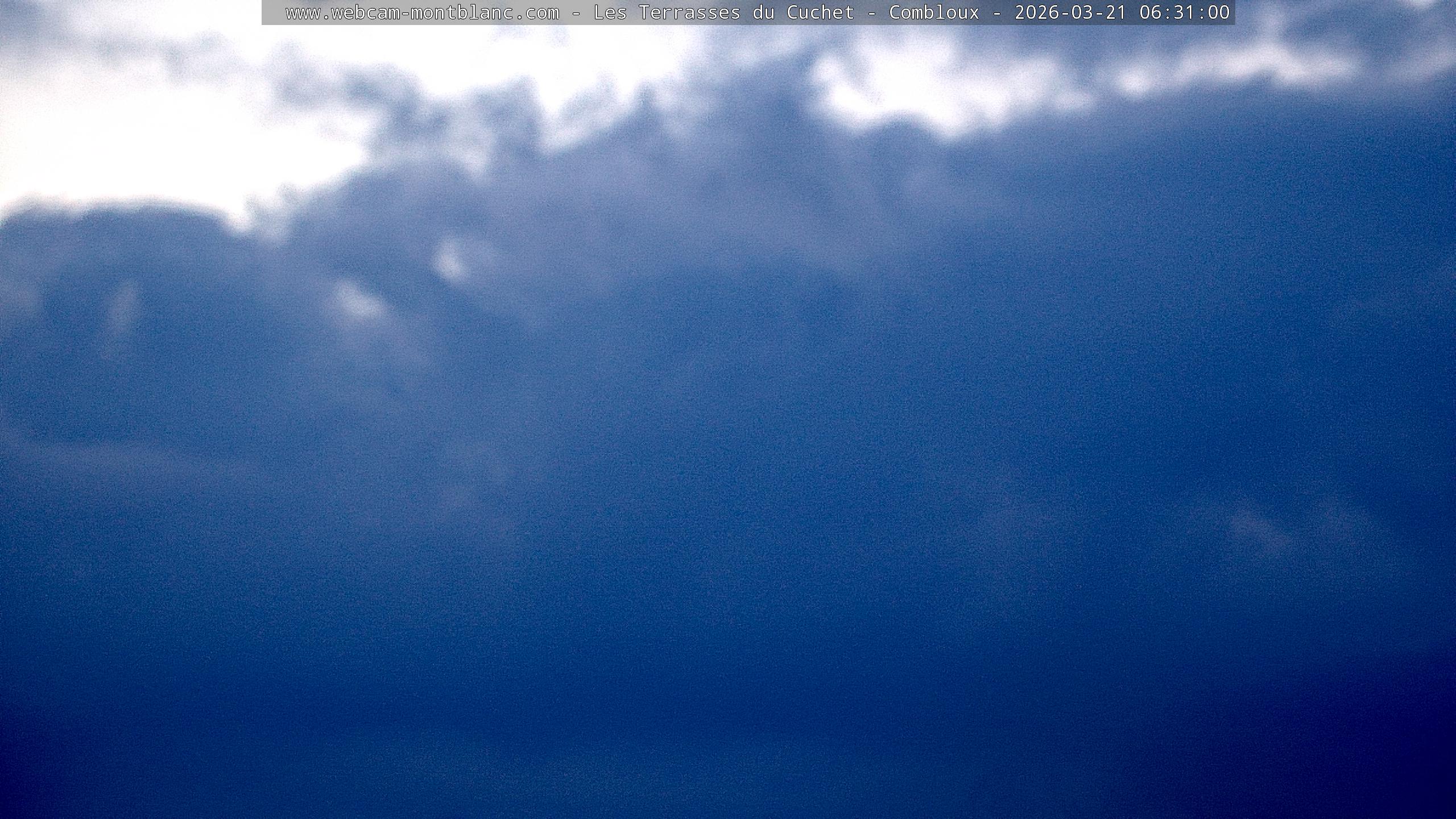Click the 'Les Terrasses du Cuchet' caption
The width and height of the screenshot is (1456, 819).
click(723, 13)
